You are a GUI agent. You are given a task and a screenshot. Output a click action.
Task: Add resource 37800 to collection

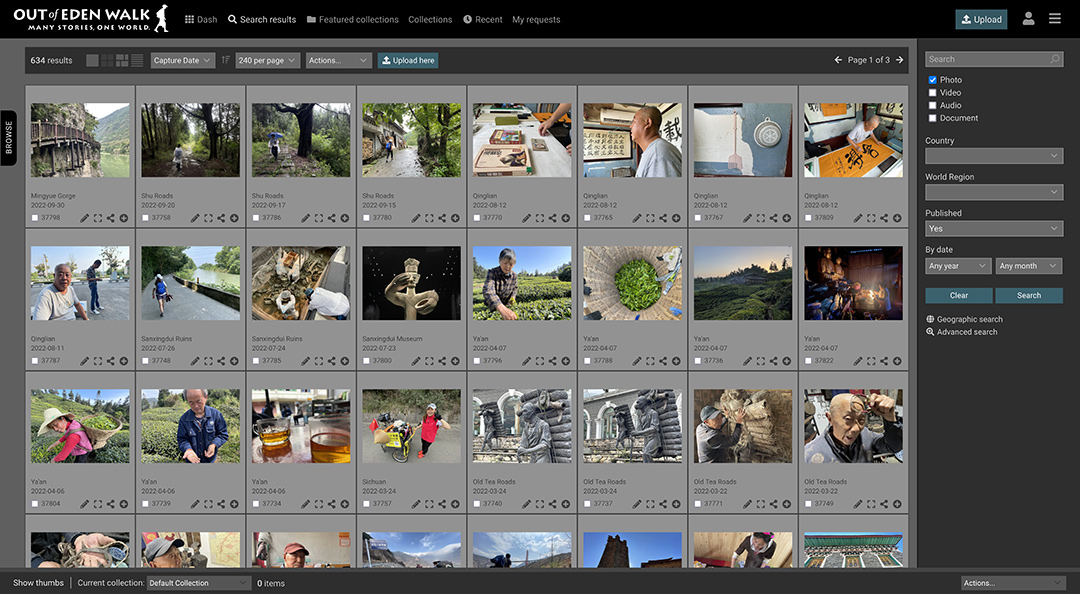coord(455,361)
